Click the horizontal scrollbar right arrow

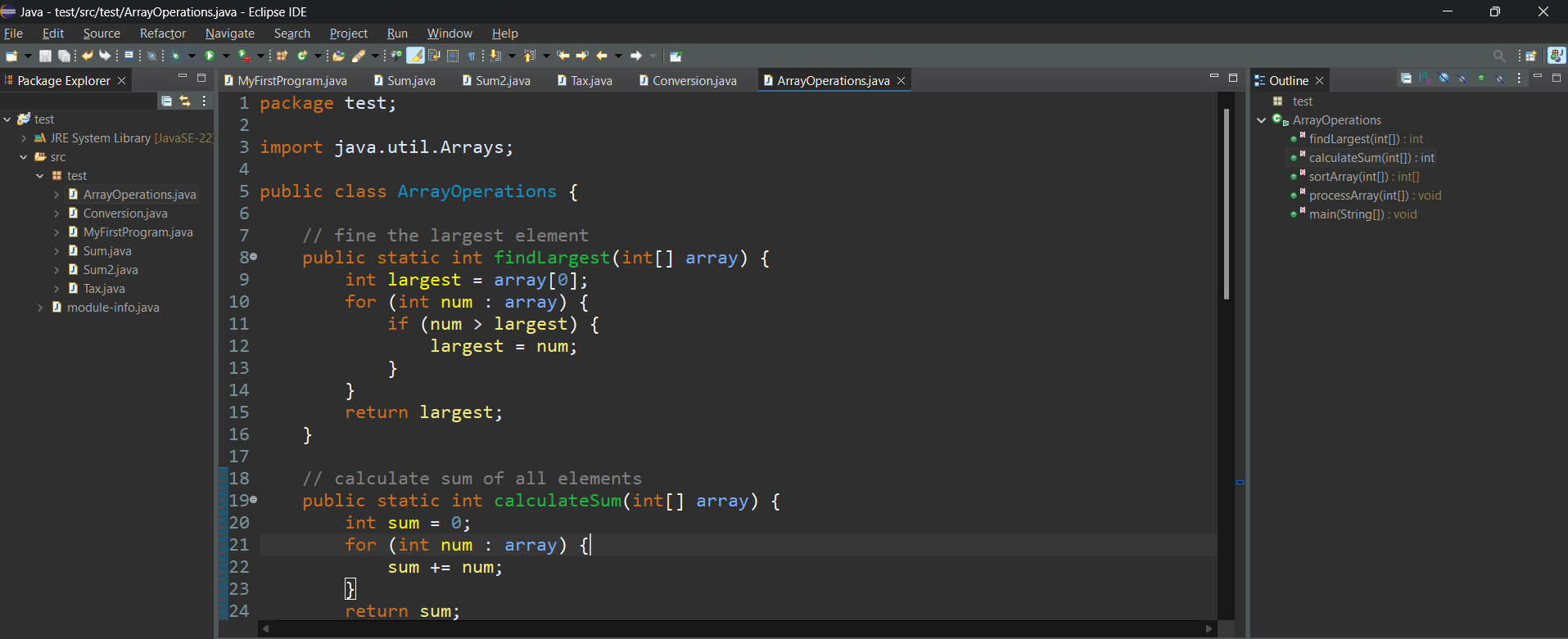click(1209, 628)
